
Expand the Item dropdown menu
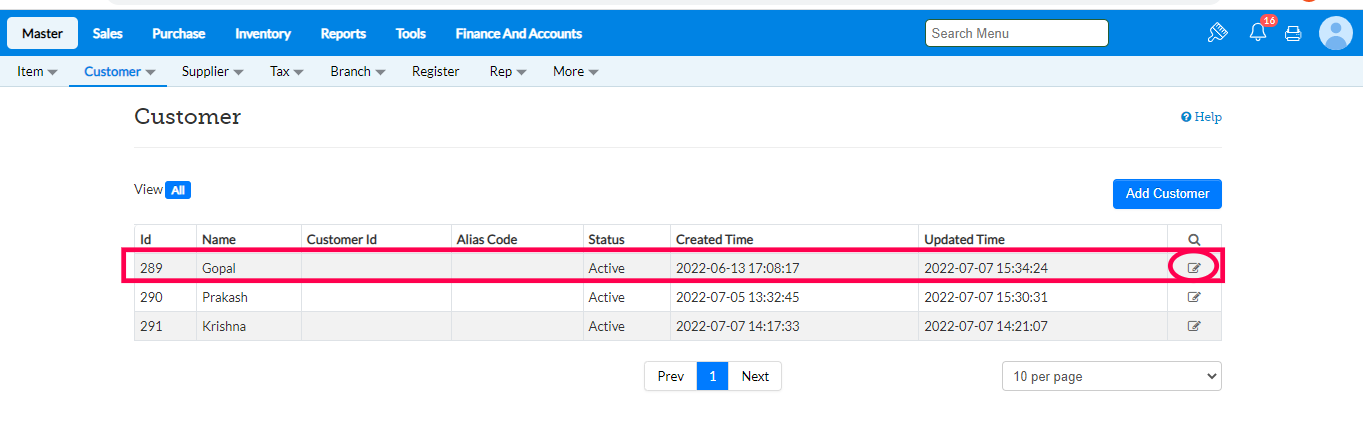[37, 72]
